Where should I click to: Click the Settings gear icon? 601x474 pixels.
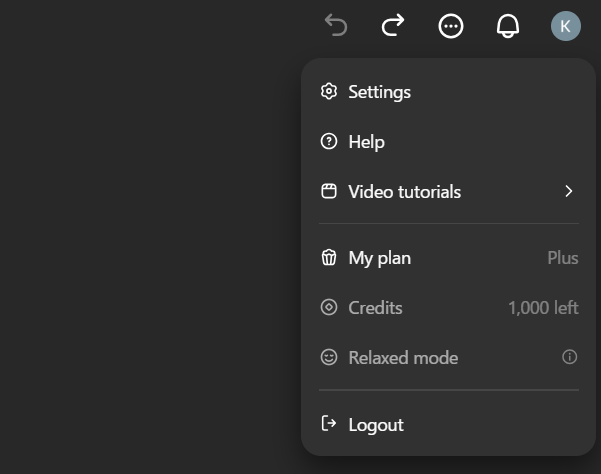[329, 92]
